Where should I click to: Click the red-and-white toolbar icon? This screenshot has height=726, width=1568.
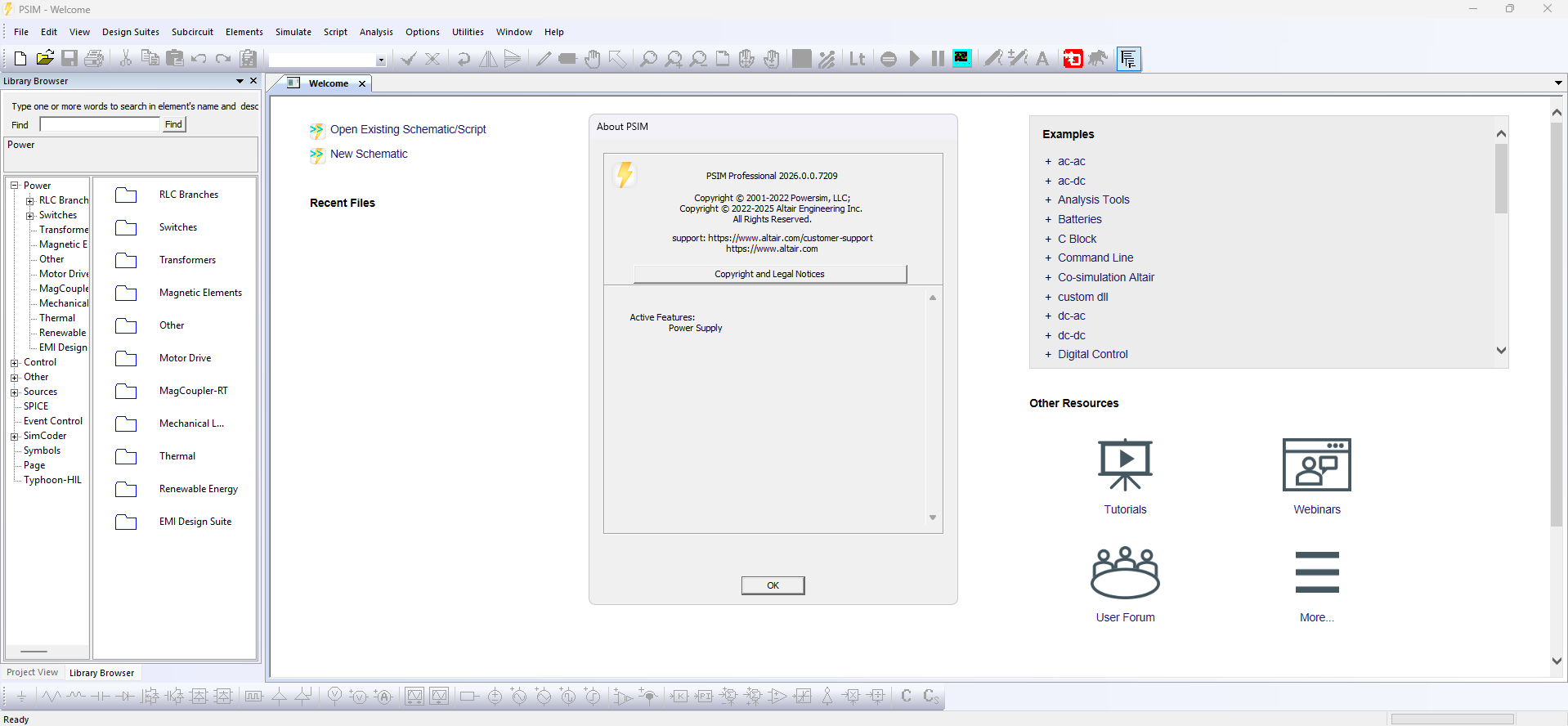pyautogui.click(x=1073, y=59)
